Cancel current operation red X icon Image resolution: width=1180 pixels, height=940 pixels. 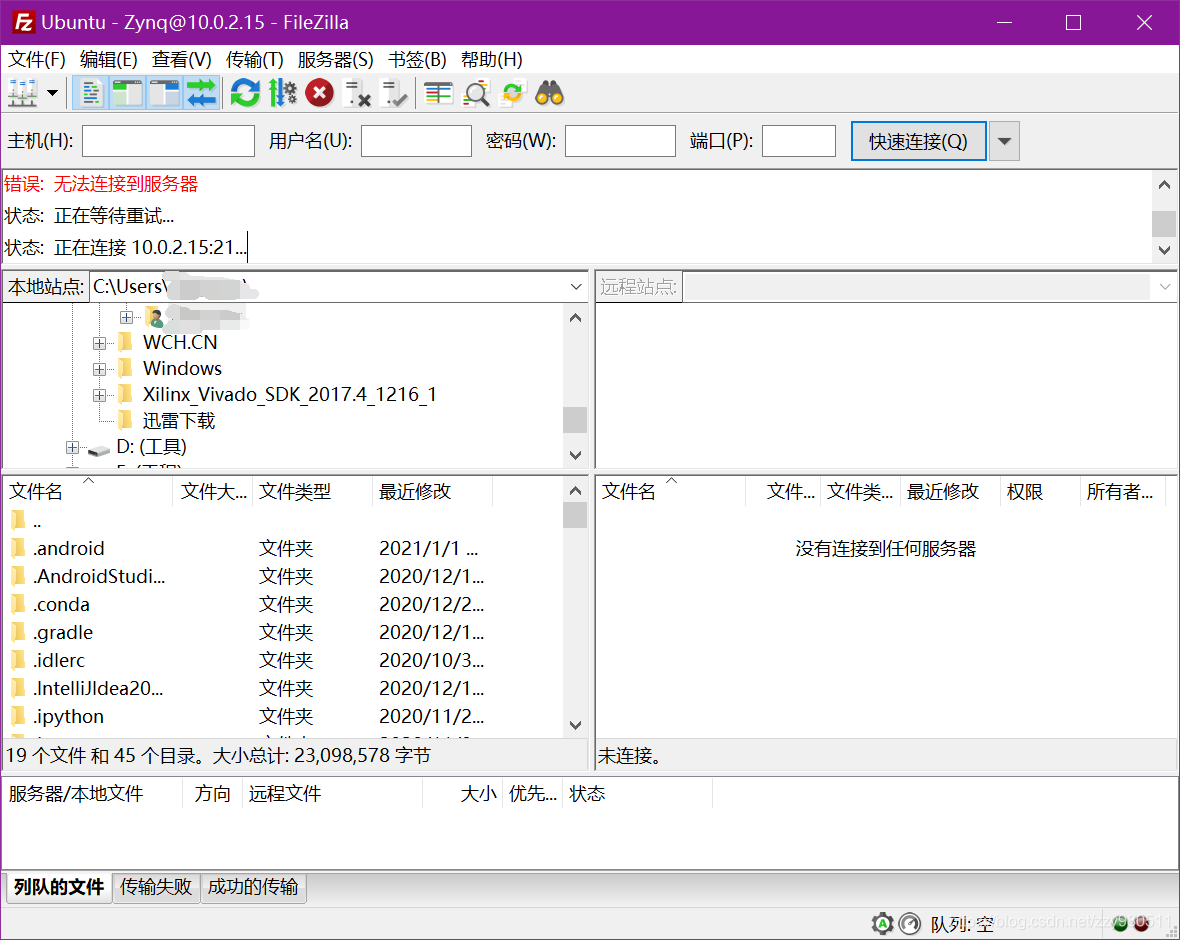319,93
